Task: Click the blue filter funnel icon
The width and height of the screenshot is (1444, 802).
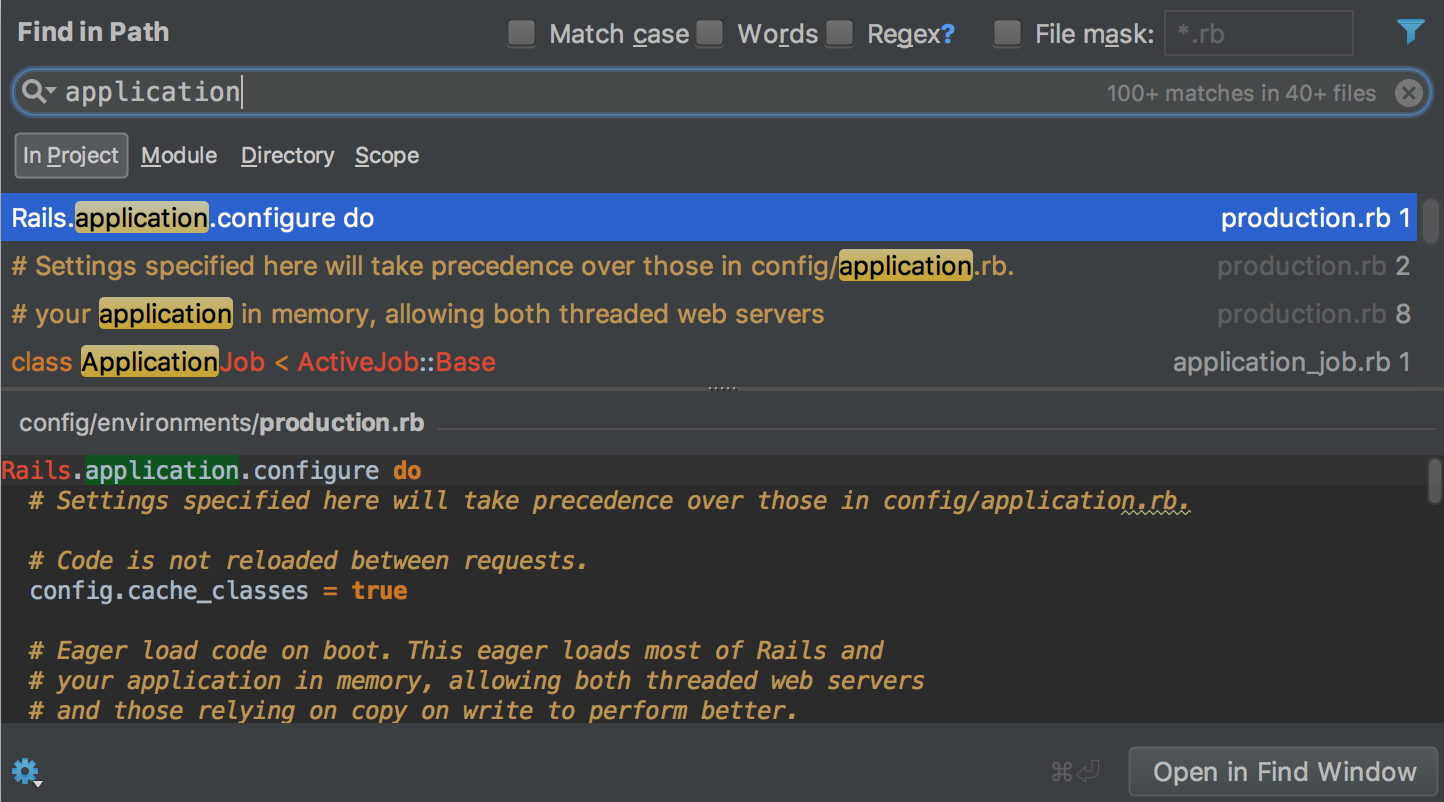Action: click(1410, 33)
